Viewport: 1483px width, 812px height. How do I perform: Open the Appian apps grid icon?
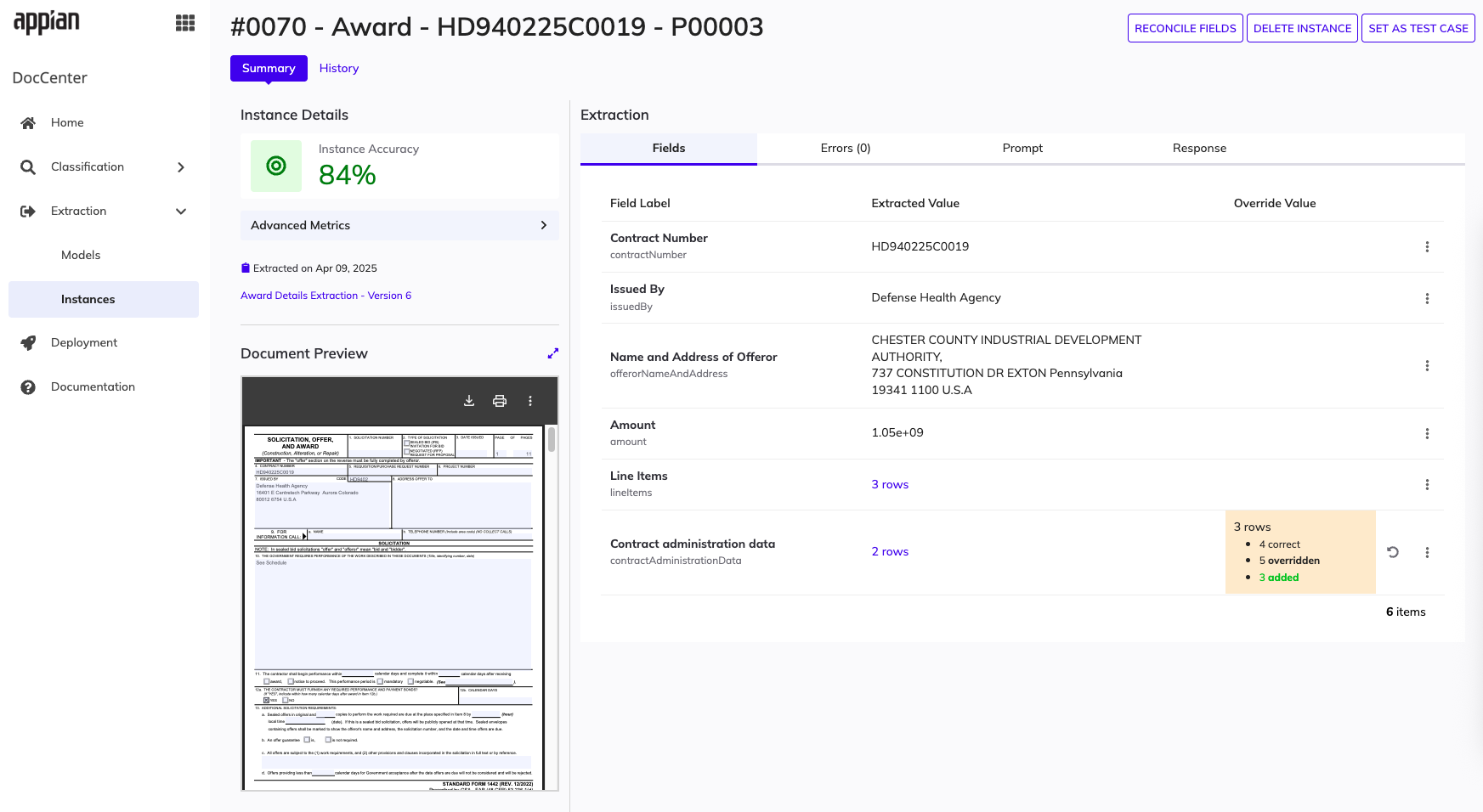(185, 23)
